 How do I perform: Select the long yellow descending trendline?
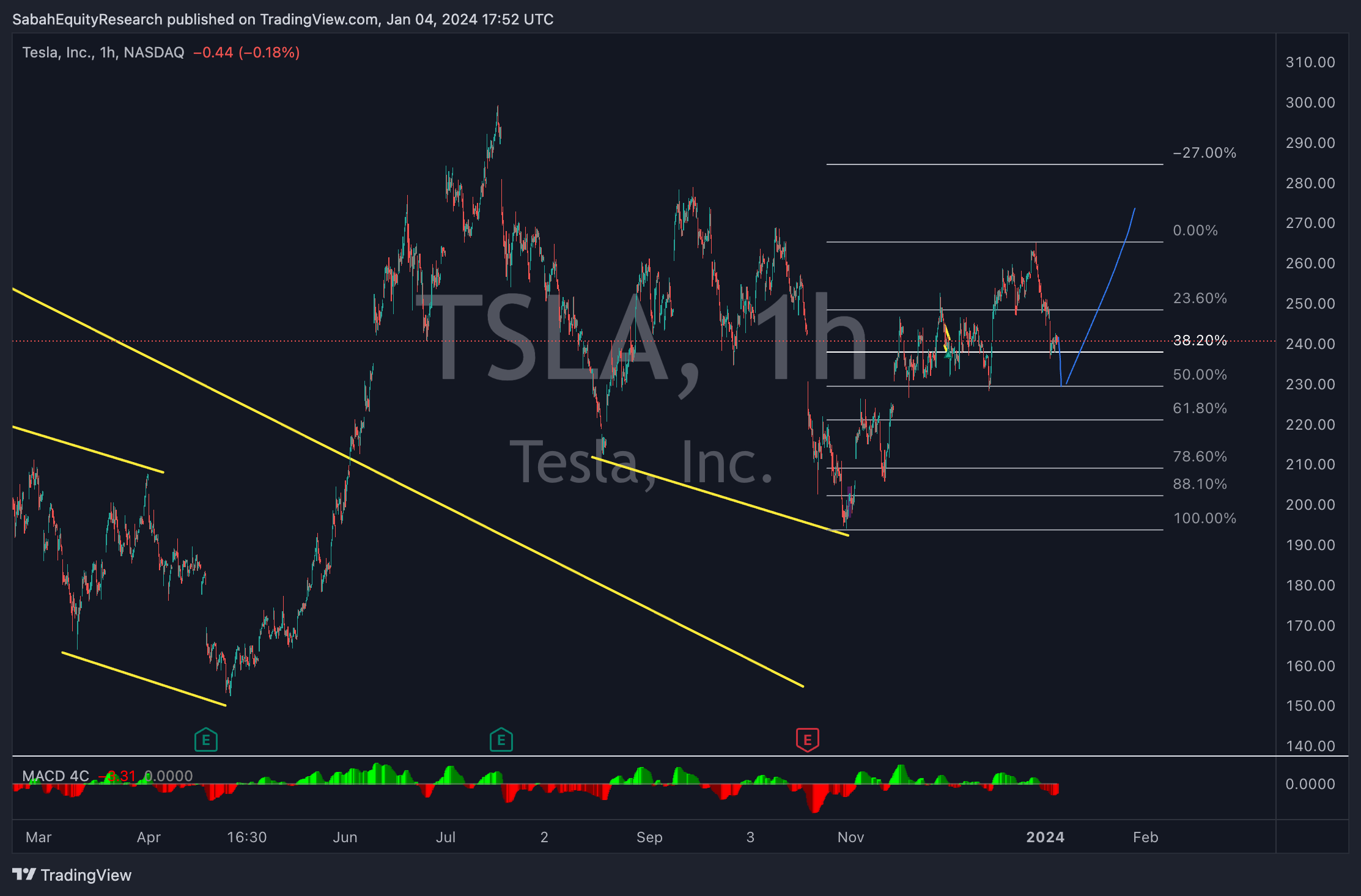408,488
